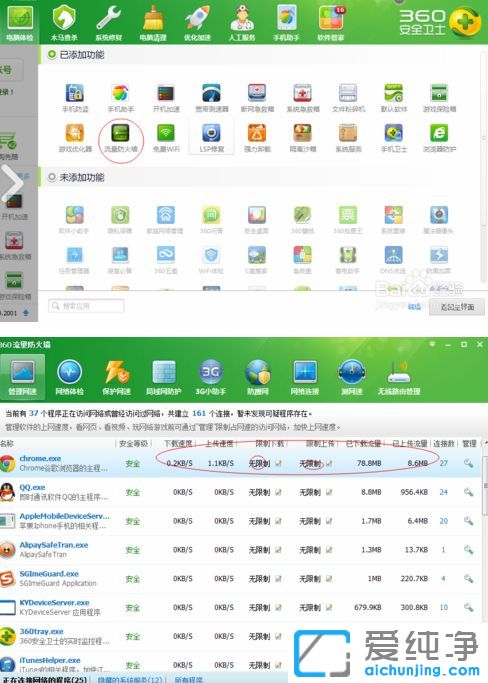This screenshot has width=488, height=683.
Task: Open manage magnifier for QQ.exe
Action: pyautogui.click(x=468, y=492)
